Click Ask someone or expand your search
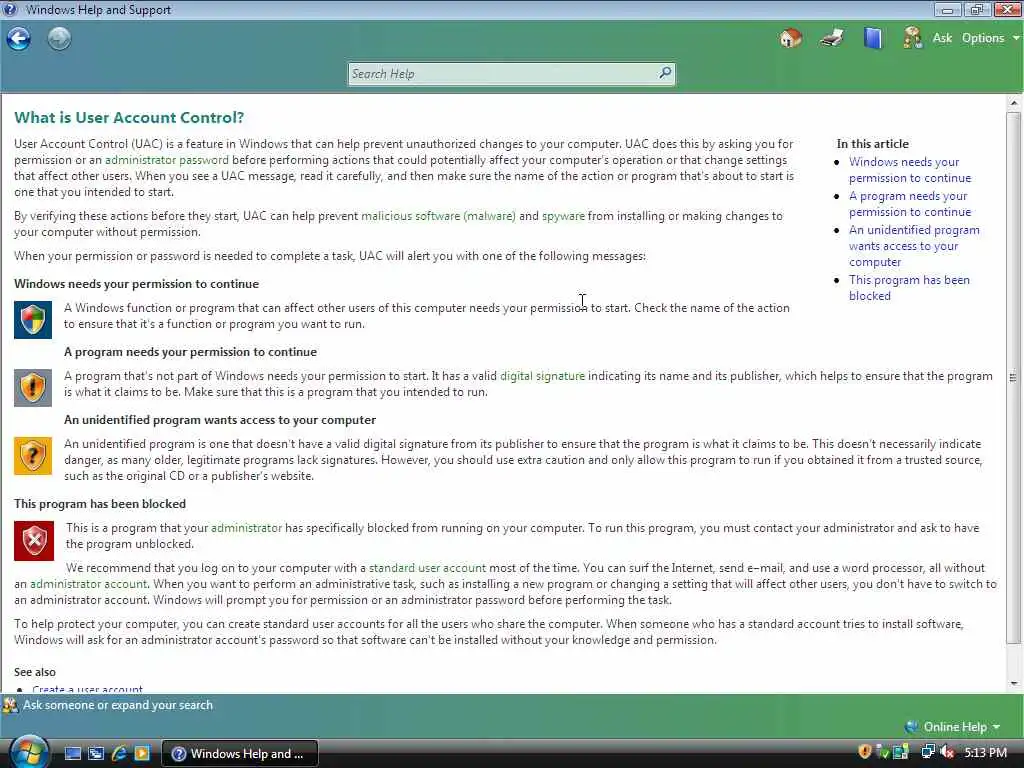The width and height of the screenshot is (1024, 768). coord(108,705)
